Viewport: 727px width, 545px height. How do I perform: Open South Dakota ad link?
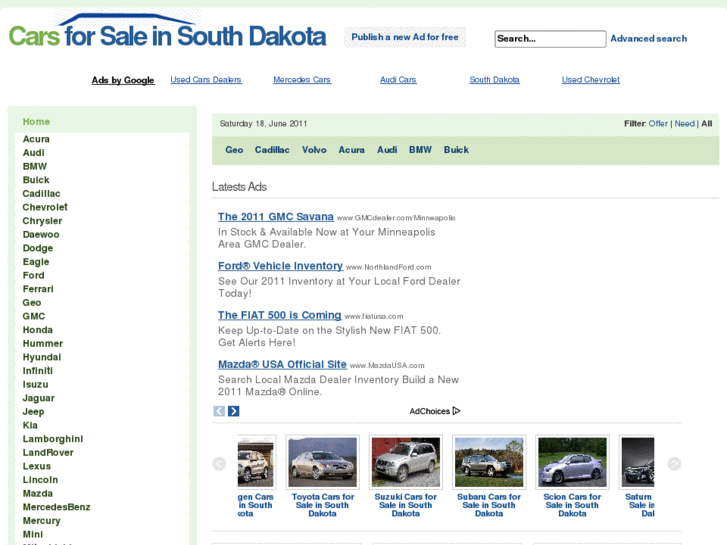click(494, 80)
